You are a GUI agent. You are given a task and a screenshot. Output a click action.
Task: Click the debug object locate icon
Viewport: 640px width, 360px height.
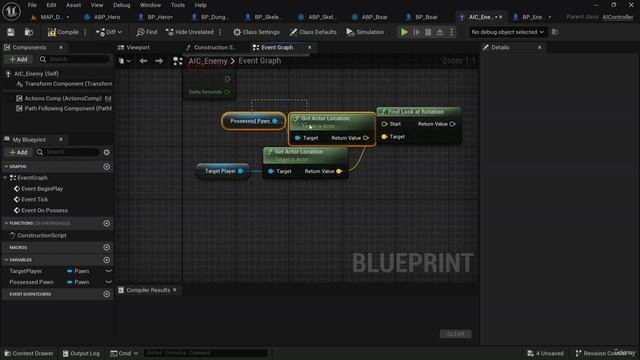coord(555,32)
